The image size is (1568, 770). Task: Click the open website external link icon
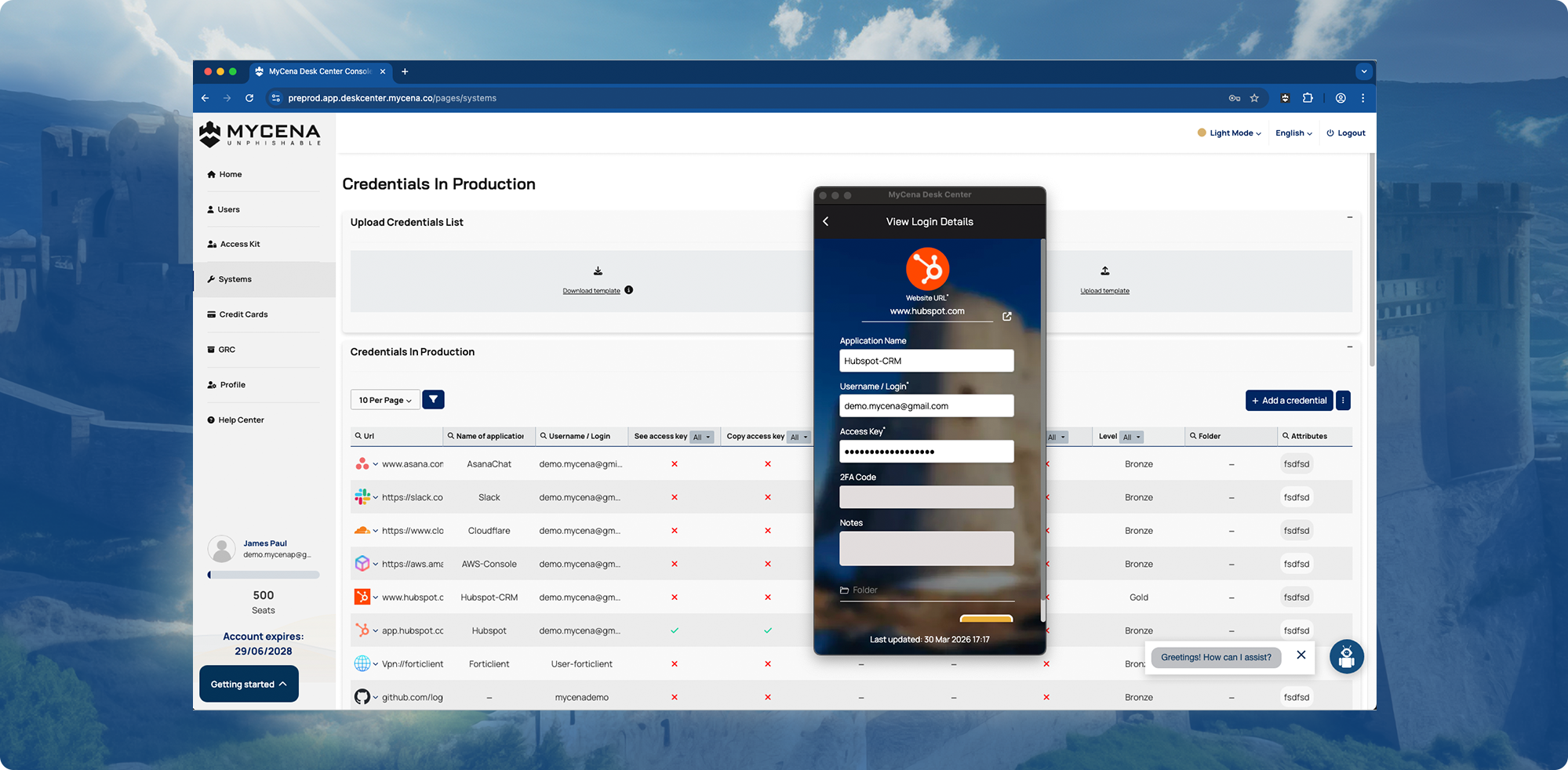(1006, 317)
